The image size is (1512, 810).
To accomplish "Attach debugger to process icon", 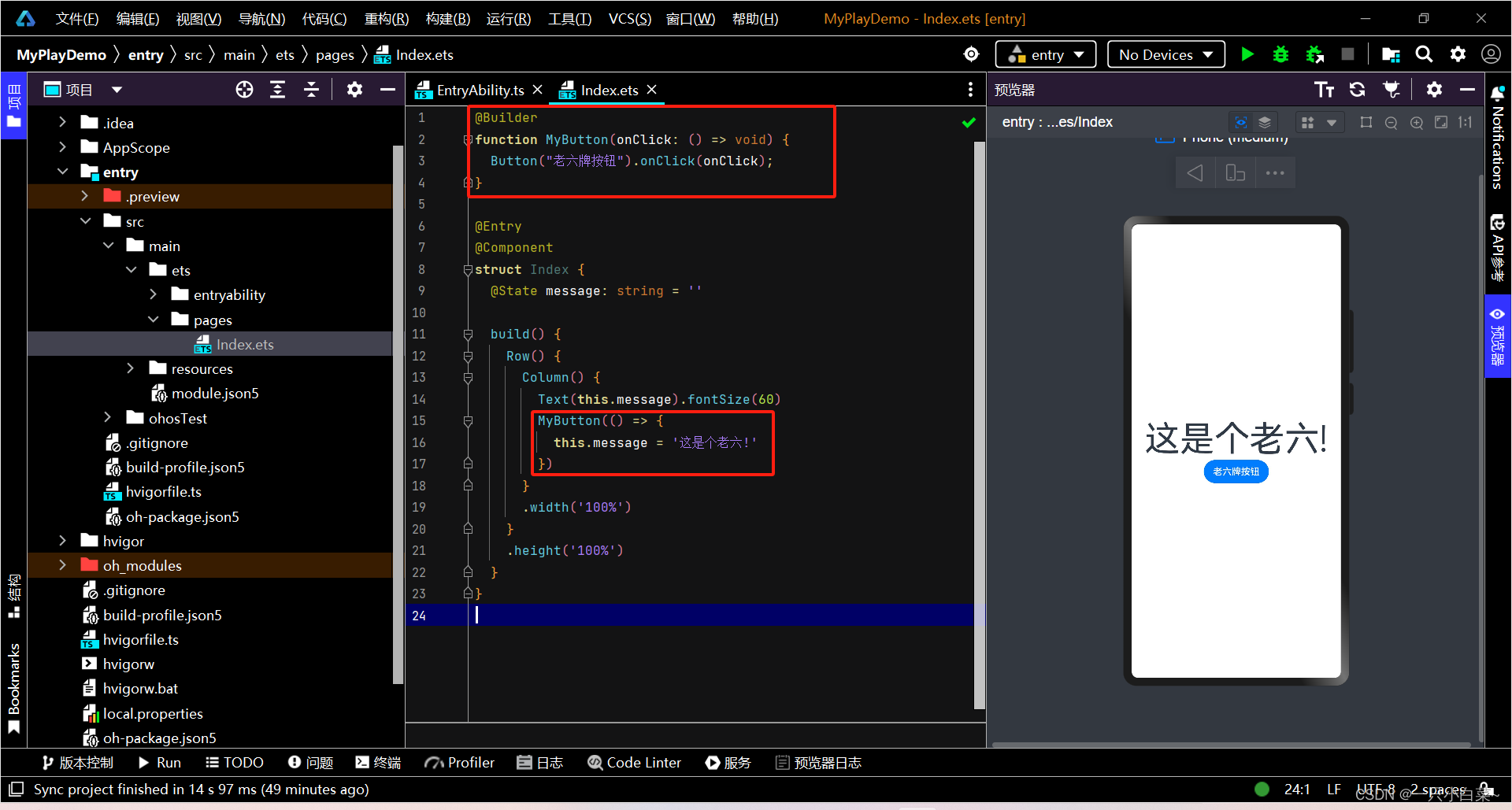I will coord(1315,54).
